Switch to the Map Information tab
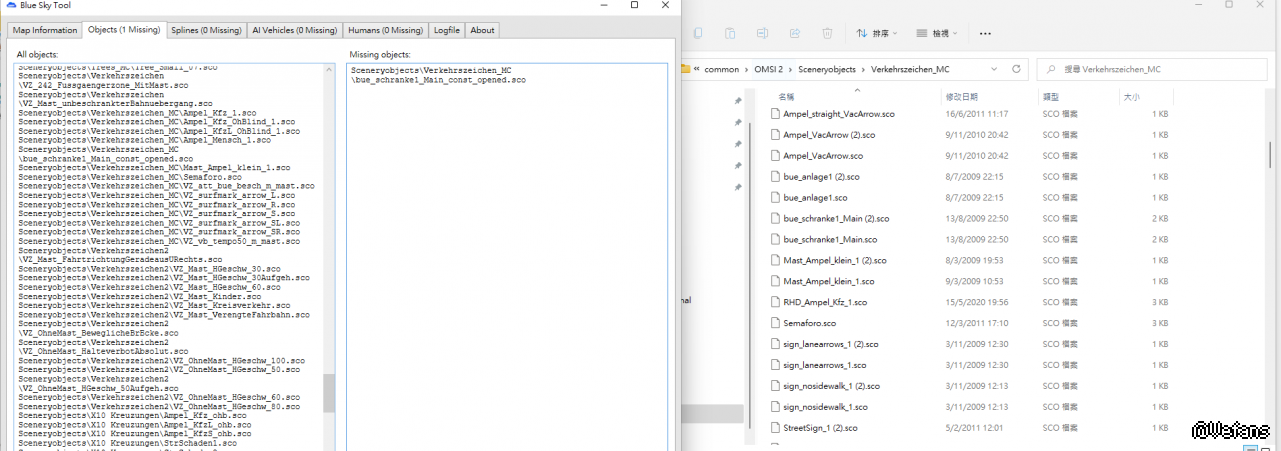This screenshot has width=1281, height=451. [x=45, y=30]
